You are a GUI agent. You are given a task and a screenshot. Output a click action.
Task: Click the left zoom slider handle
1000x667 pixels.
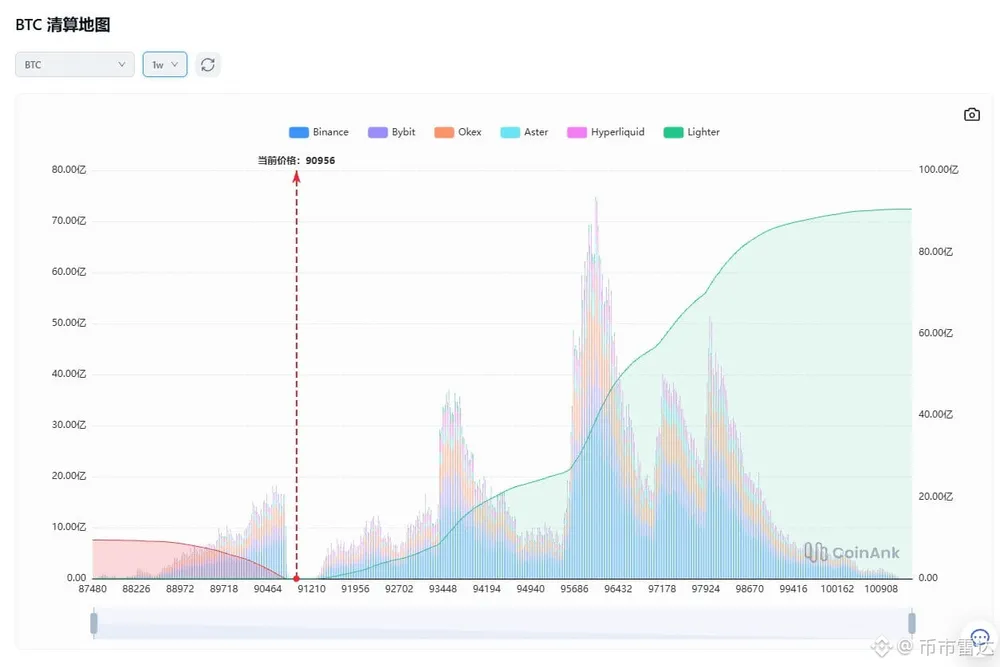tap(94, 623)
